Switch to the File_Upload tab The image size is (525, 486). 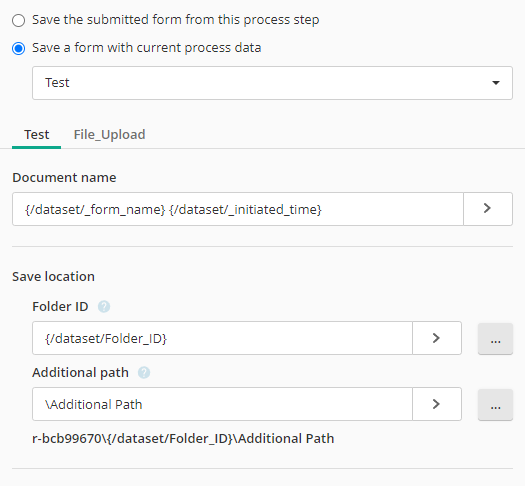pos(109,135)
